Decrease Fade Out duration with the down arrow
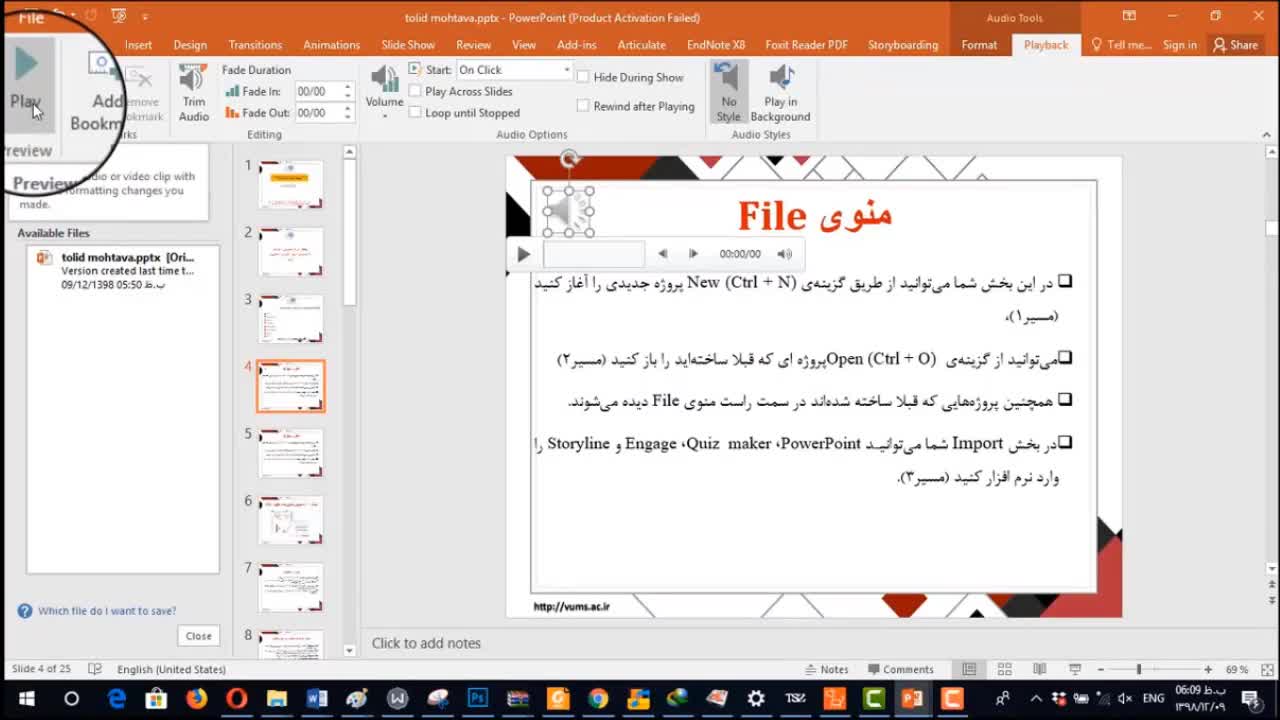This screenshot has height=720, width=1280. point(348,118)
